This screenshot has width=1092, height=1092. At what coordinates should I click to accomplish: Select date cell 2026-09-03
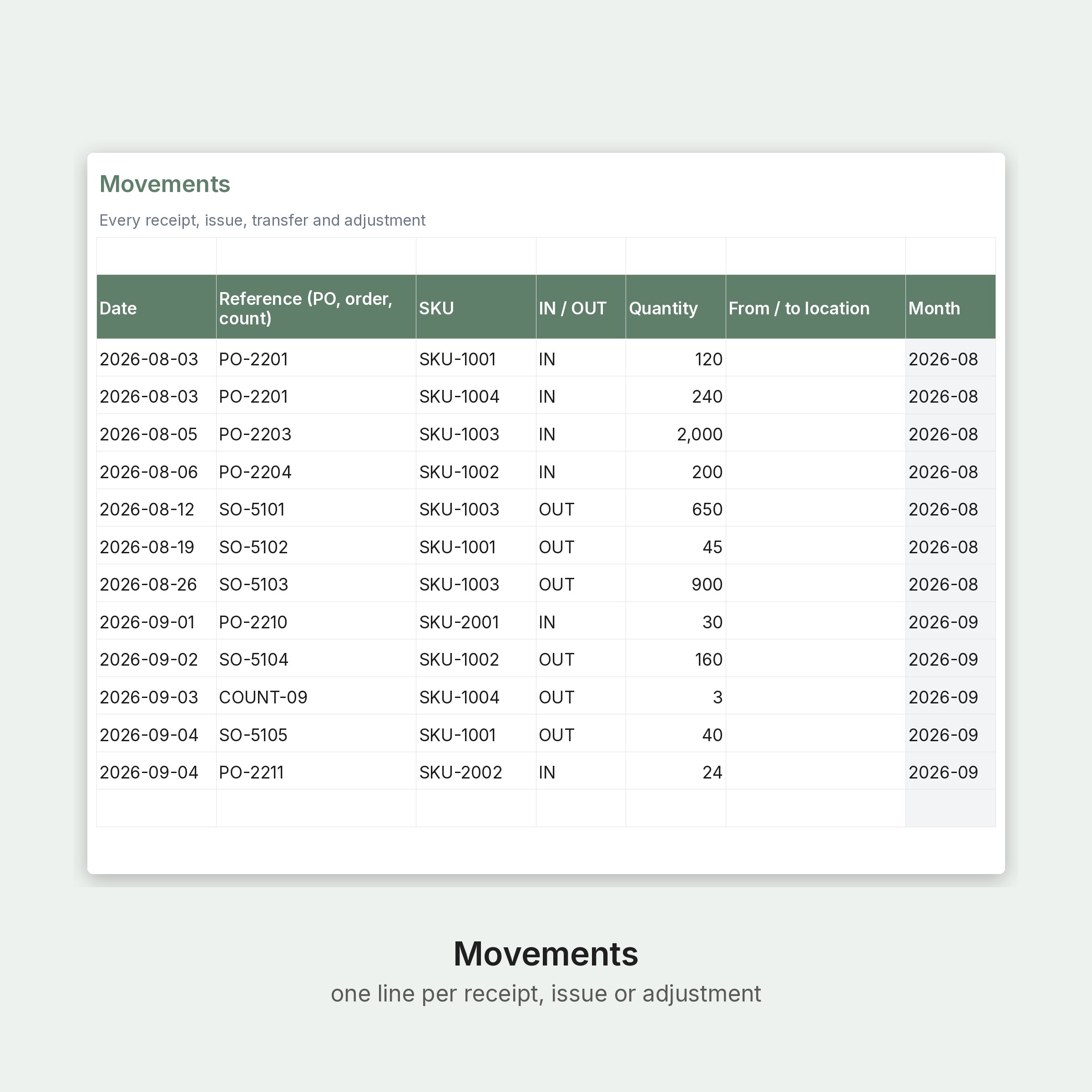tap(156, 696)
